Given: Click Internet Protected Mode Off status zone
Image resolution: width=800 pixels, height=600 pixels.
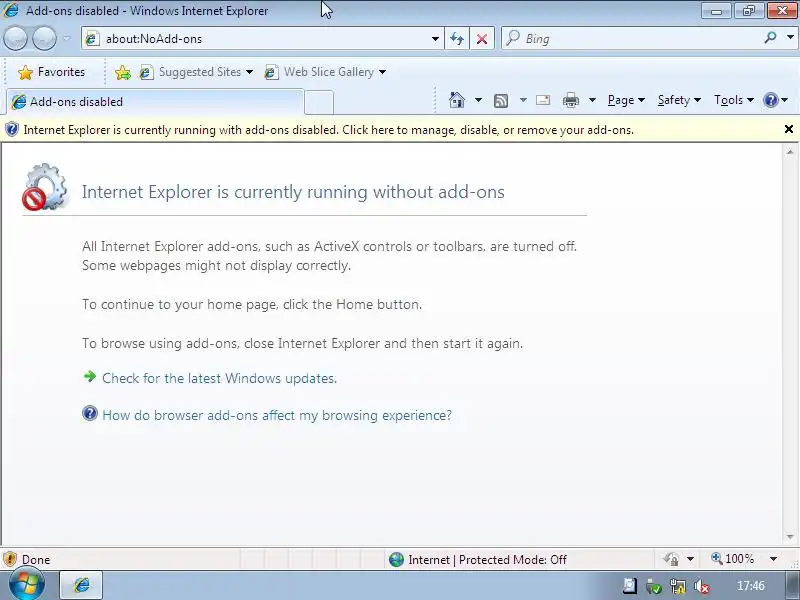Looking at the screenshot, I should click(478, 560).
